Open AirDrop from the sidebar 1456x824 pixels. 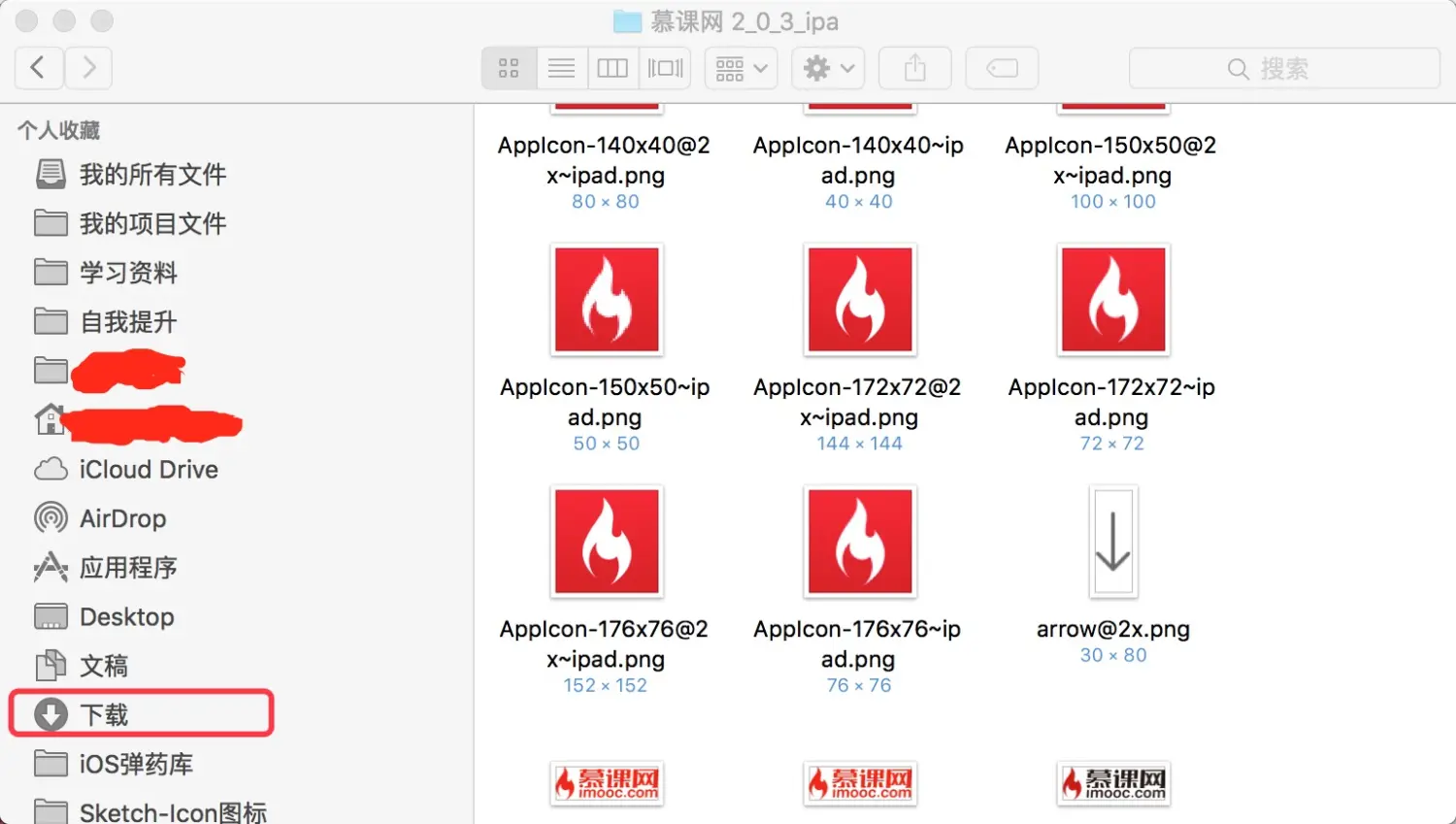[x=122, y=518]
